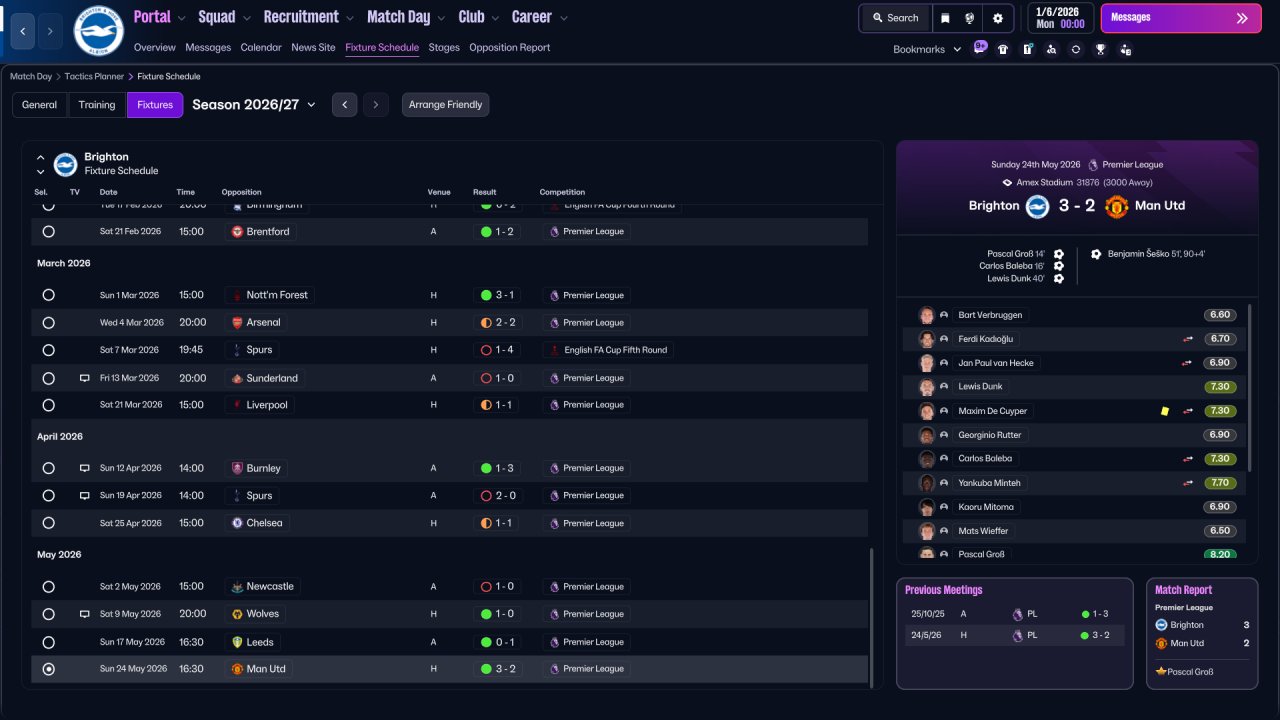Click Pascal Groß's 8.20 rating badge
The image size is (1280, 720).
coord(1220,555)
